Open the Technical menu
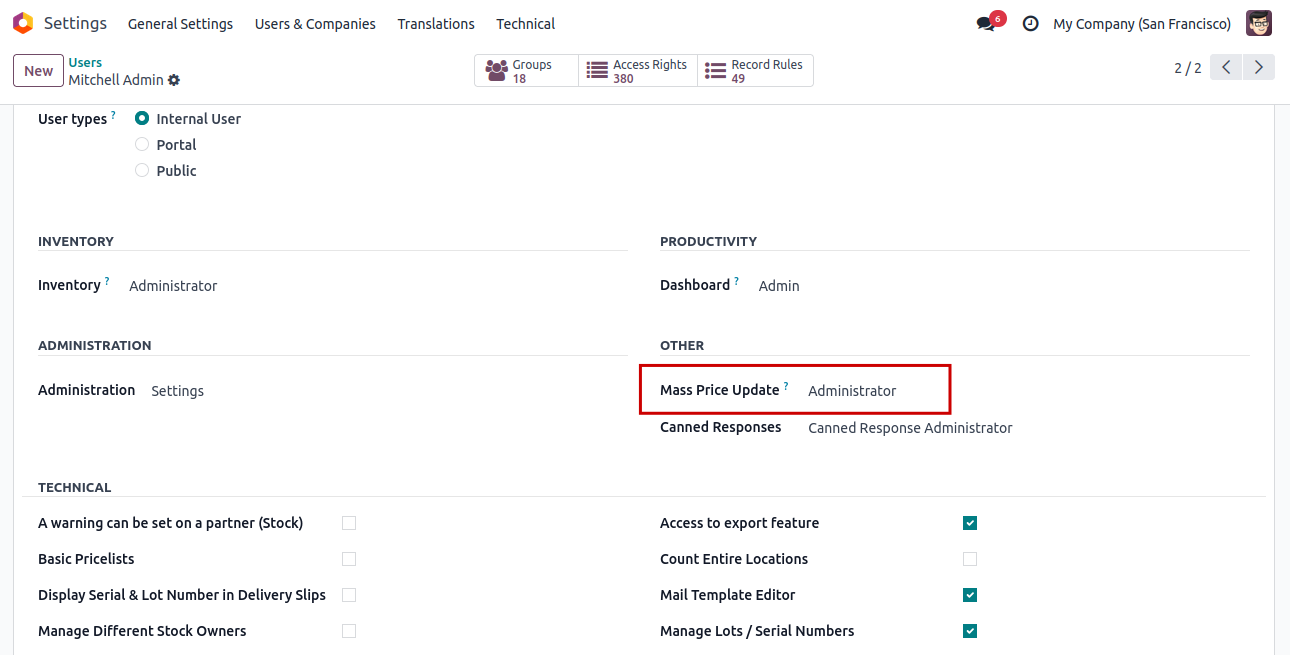The width and height of the screenshot is (1290, 655). tap(525, 24)
